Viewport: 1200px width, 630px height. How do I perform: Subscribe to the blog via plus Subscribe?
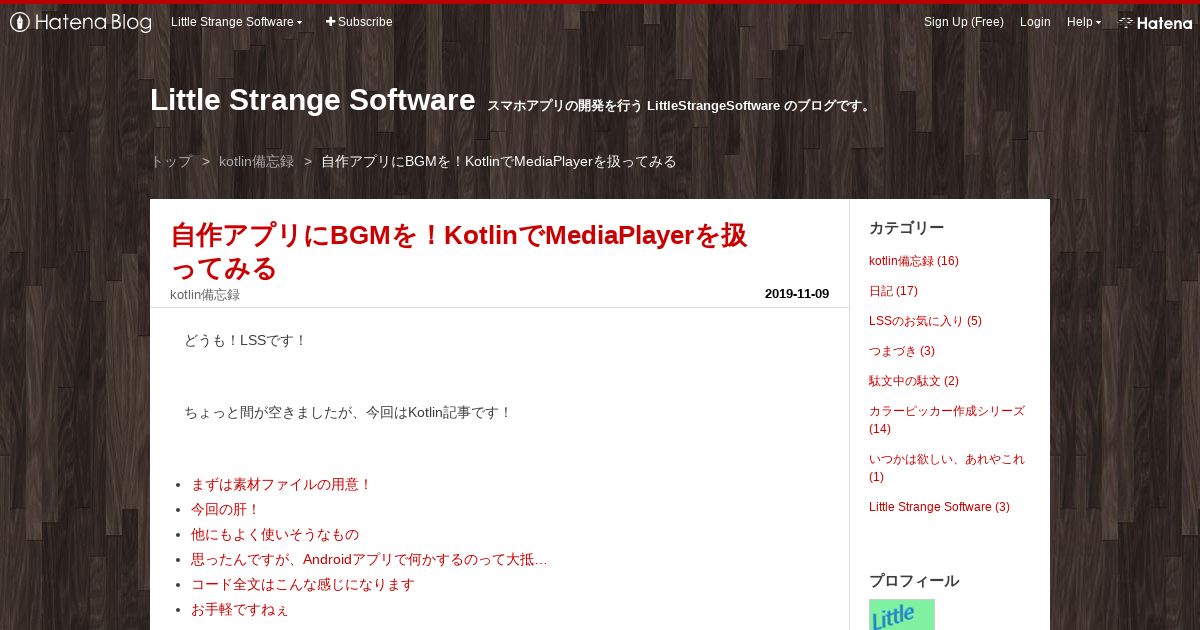[359, 22]
